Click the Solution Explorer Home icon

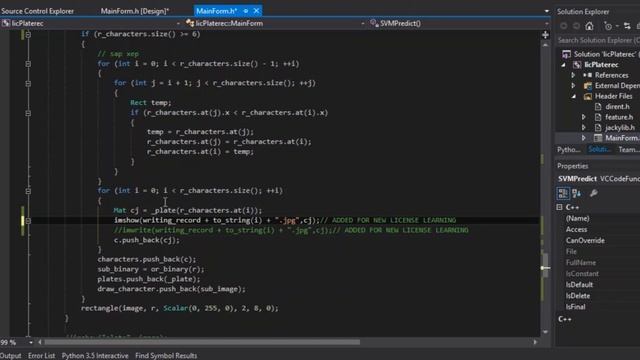589,26
